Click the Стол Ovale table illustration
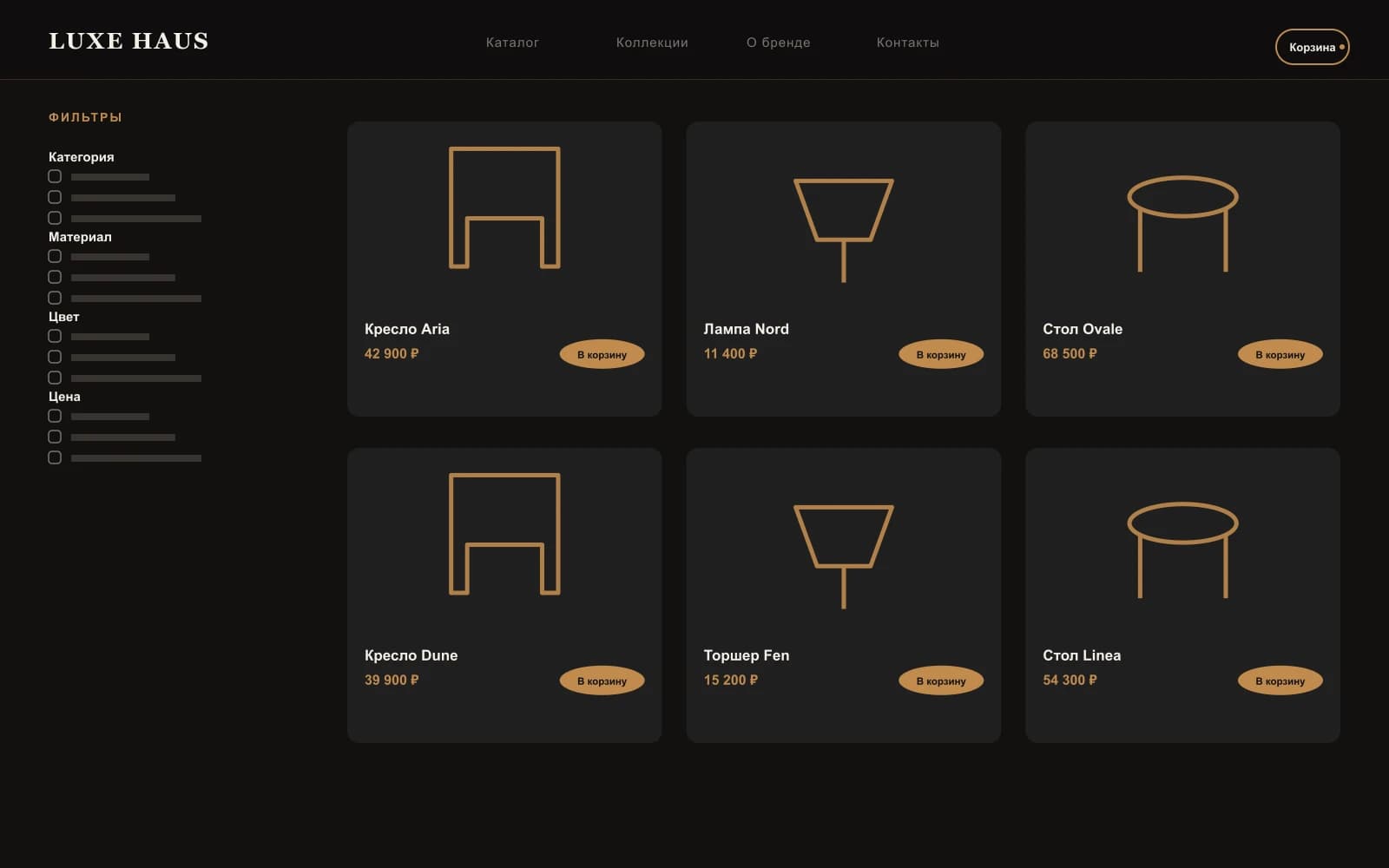1389x868 pixels. 1182,224
